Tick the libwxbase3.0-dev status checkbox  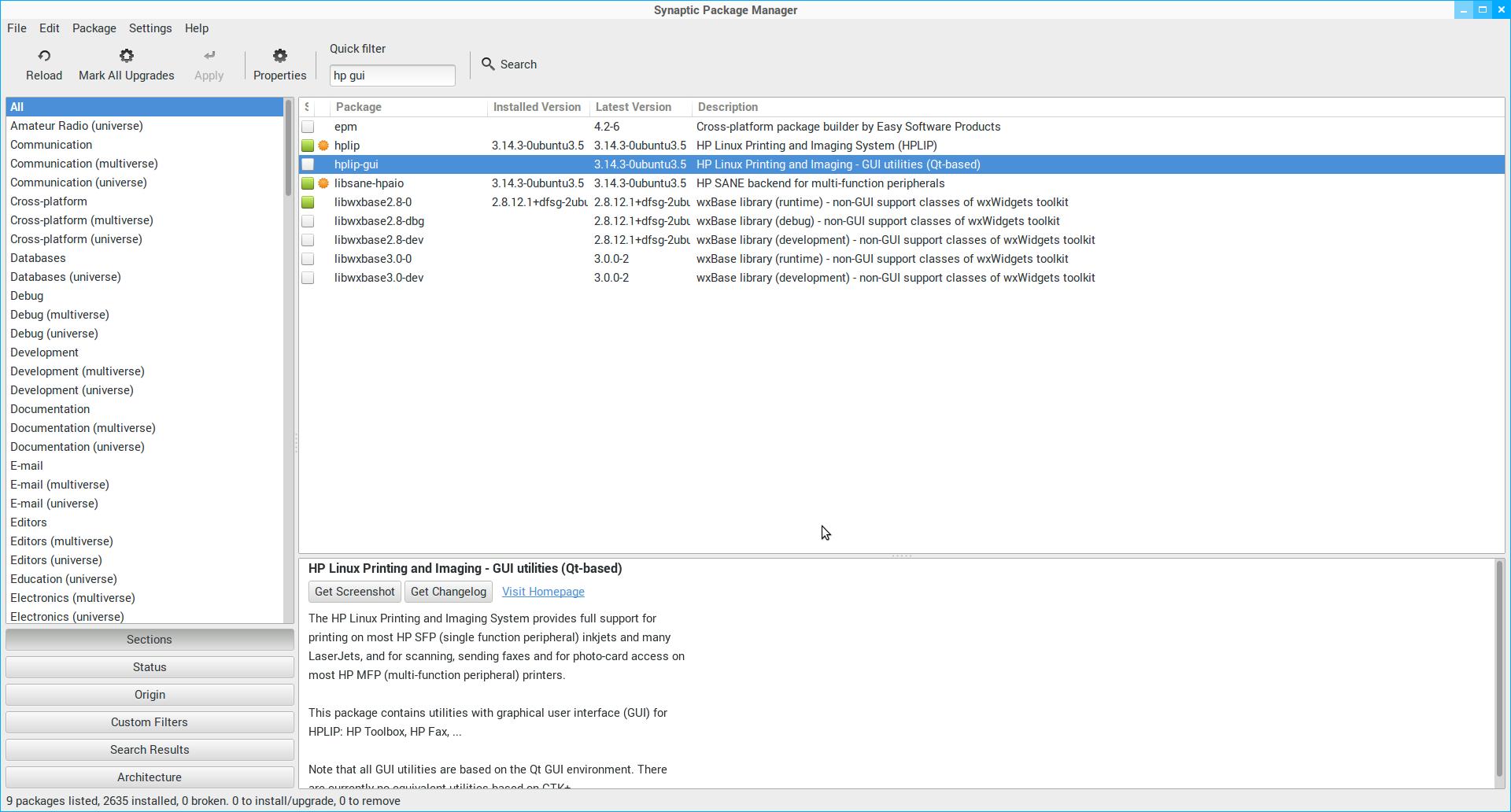coord(308,278)
